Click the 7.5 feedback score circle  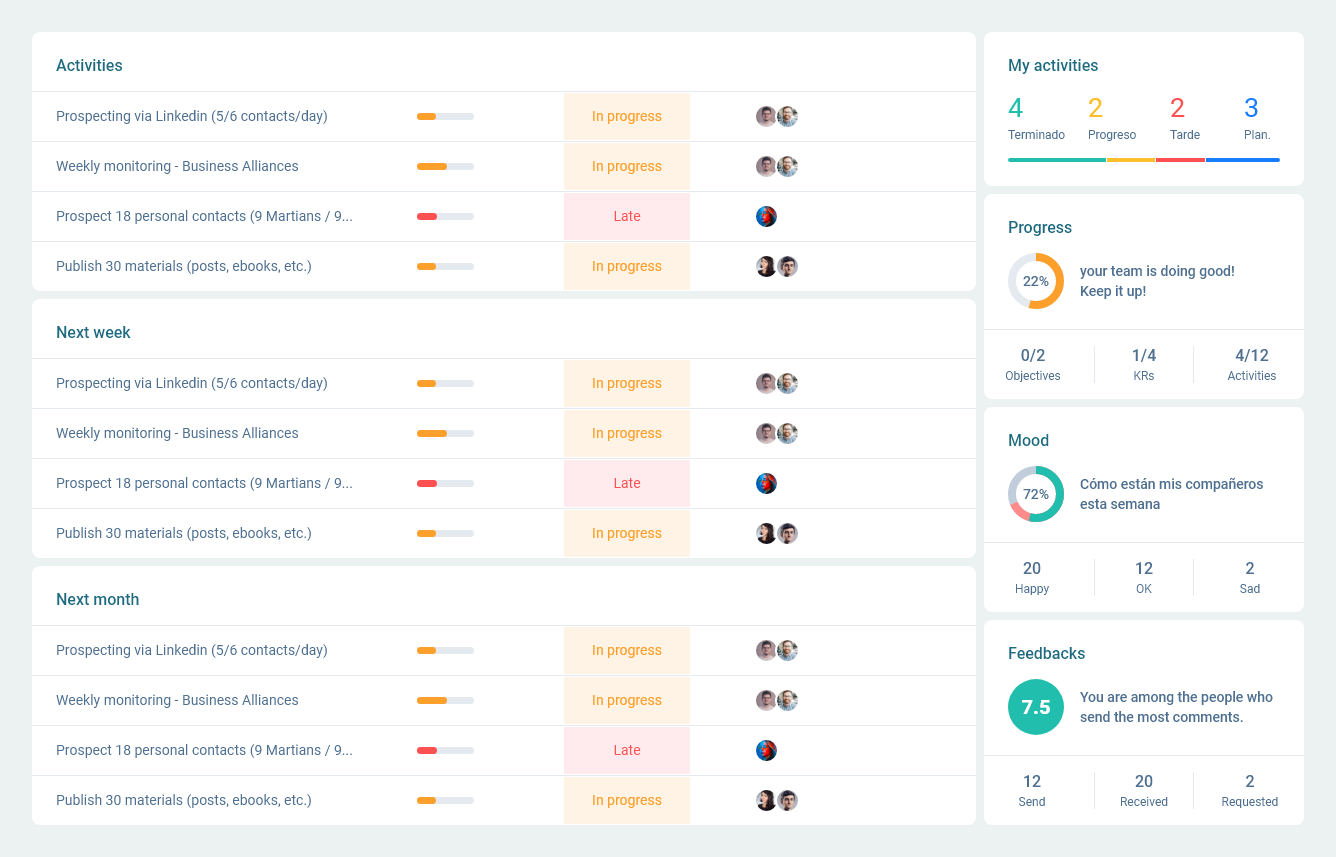[x=1035, y=707]
